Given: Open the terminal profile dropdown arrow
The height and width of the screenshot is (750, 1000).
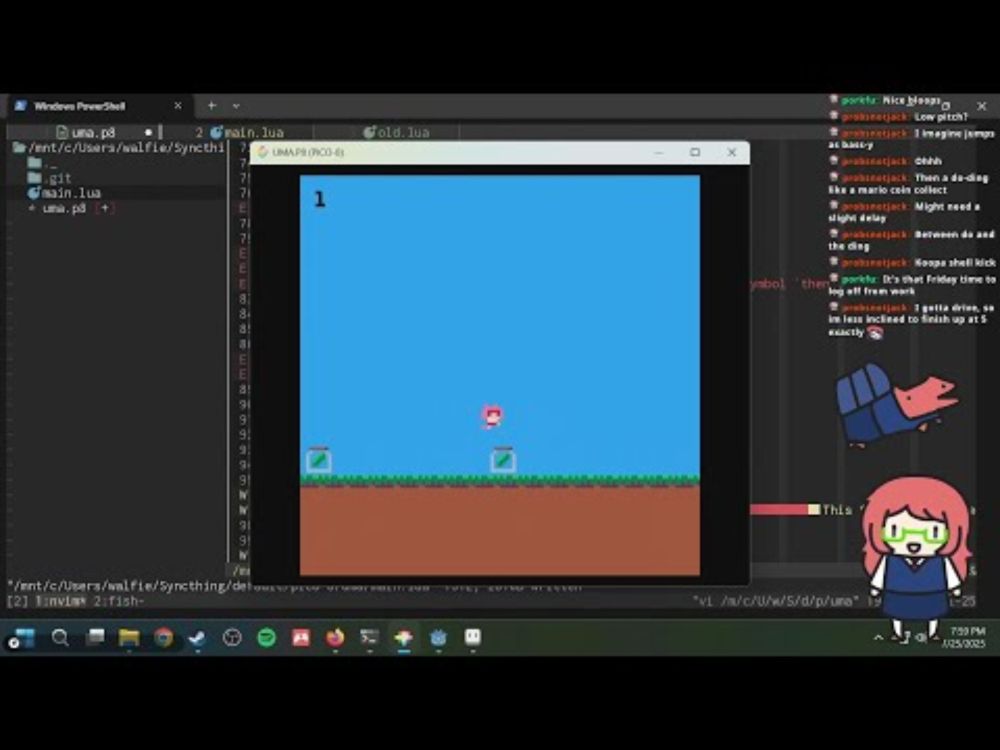Looking at the screenshot, I should coord(236,106).
